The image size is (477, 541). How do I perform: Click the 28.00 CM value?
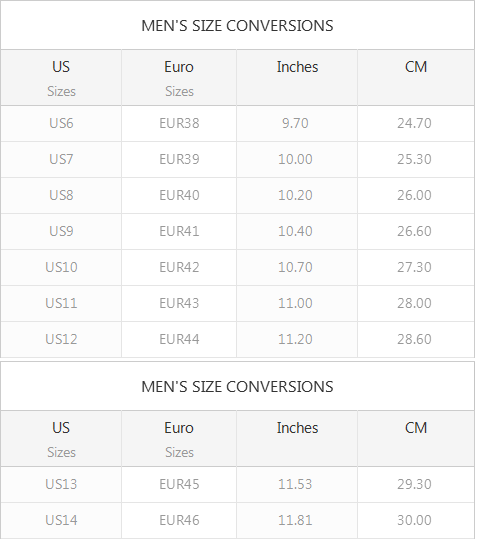coord(414,303)
